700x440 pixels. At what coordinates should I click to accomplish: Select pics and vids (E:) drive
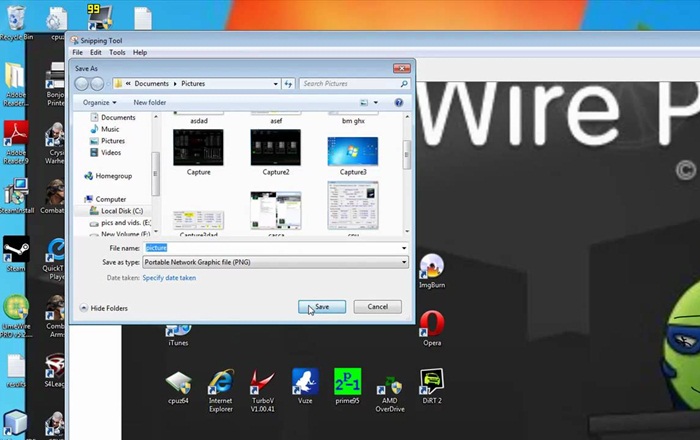point(120,223)
